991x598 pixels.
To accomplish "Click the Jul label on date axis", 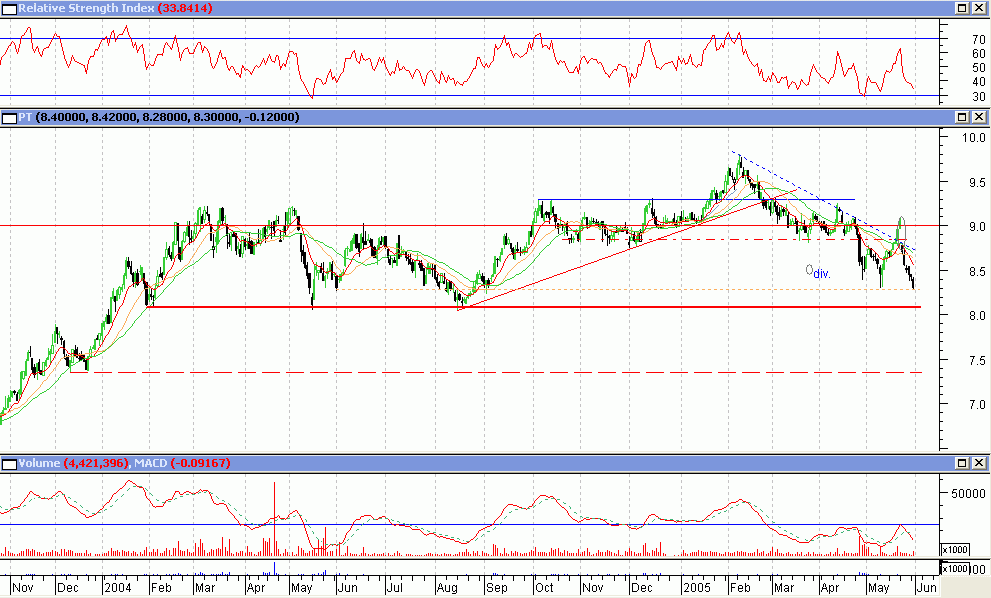I will coord(394,588).
